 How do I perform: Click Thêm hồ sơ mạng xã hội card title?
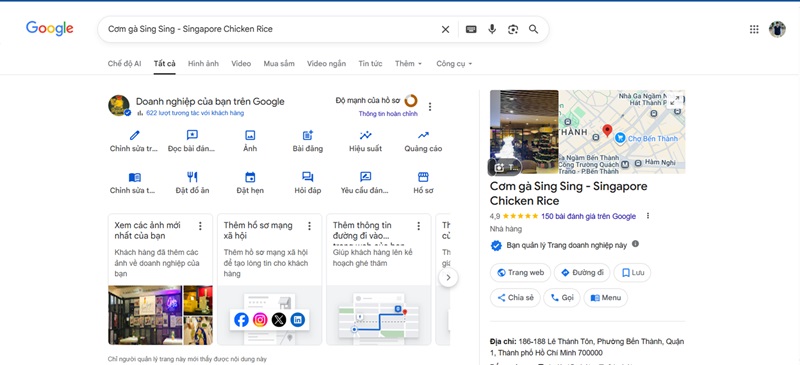tap(258, 230)
